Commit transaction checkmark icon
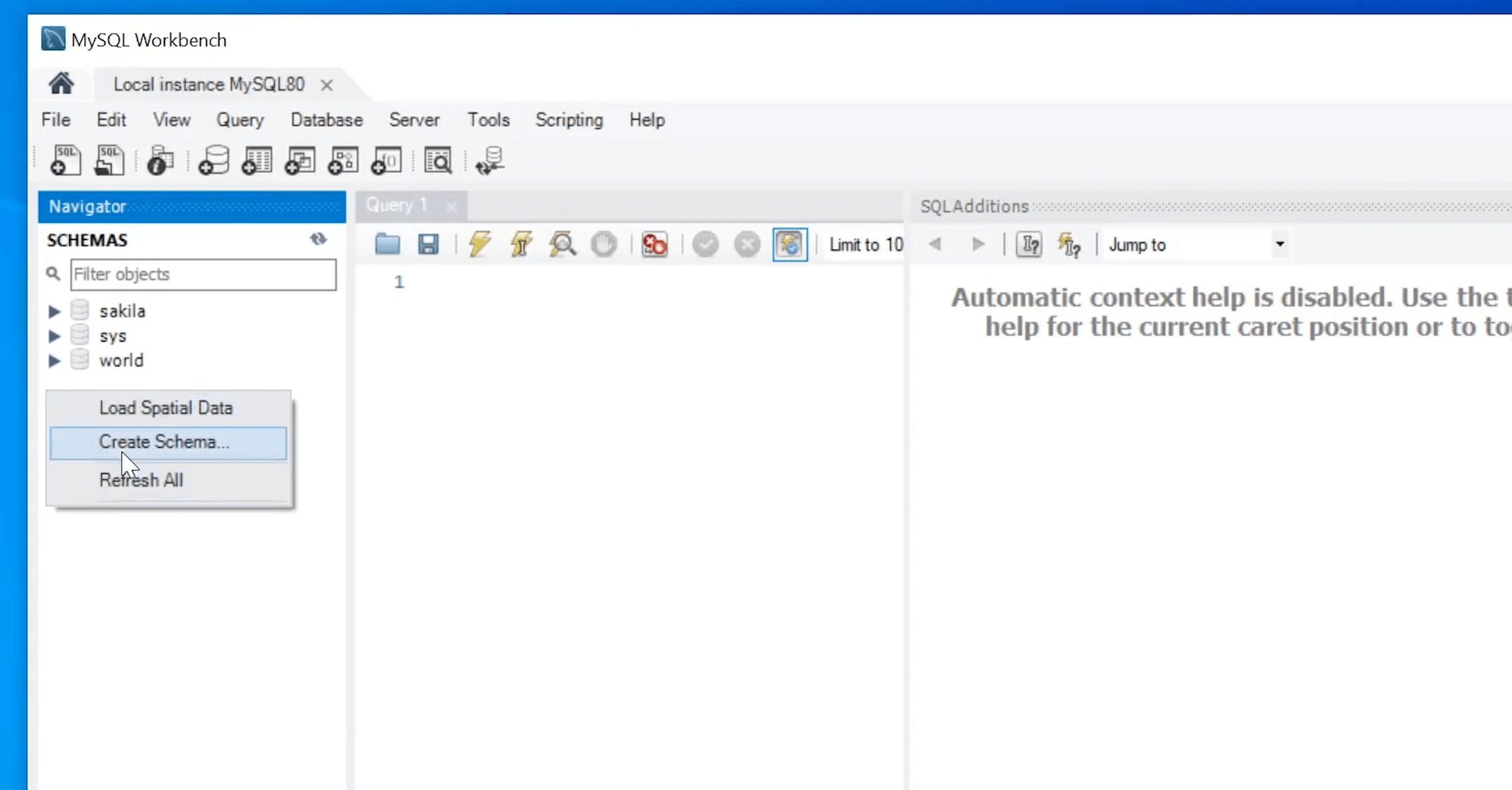1512x790 pixels. (x=705, y=244)
